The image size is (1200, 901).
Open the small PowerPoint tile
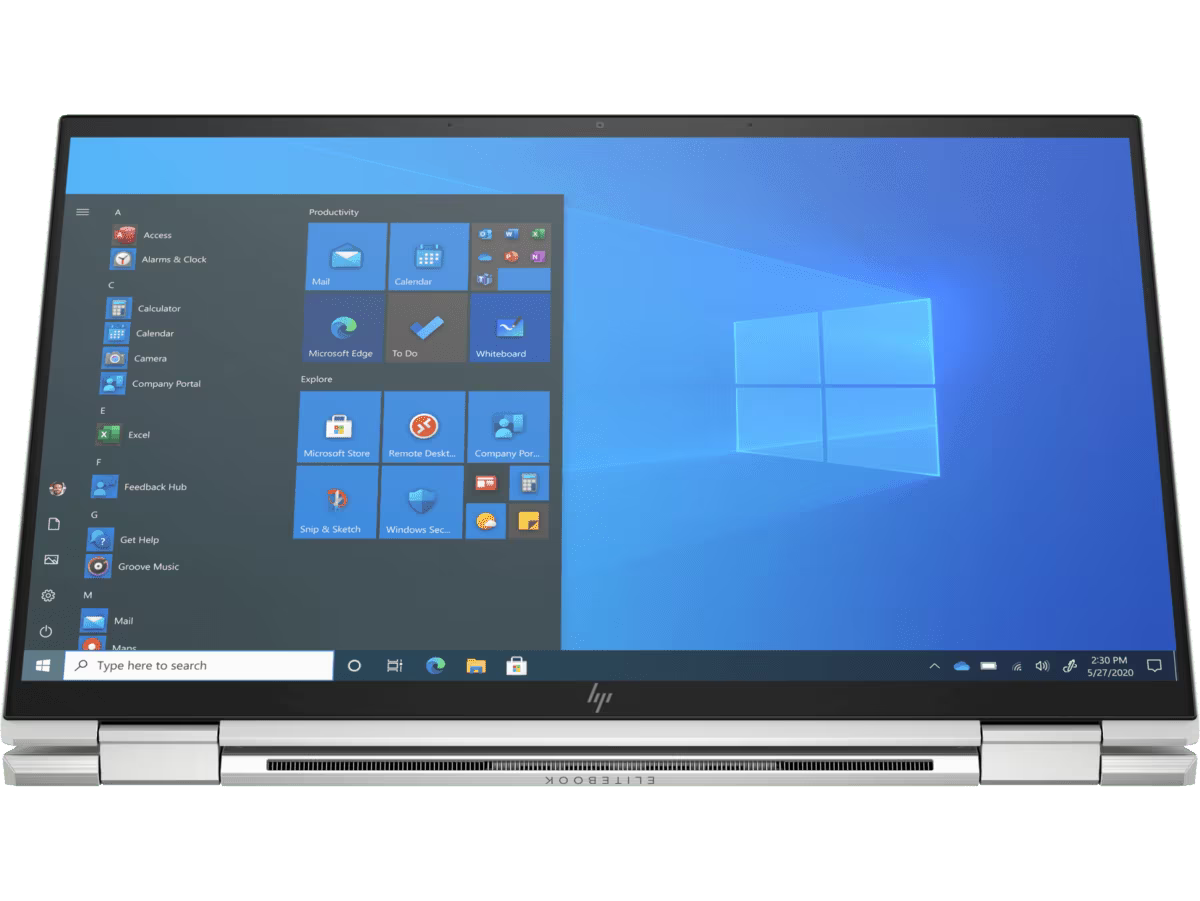click(x=511, y=257)
